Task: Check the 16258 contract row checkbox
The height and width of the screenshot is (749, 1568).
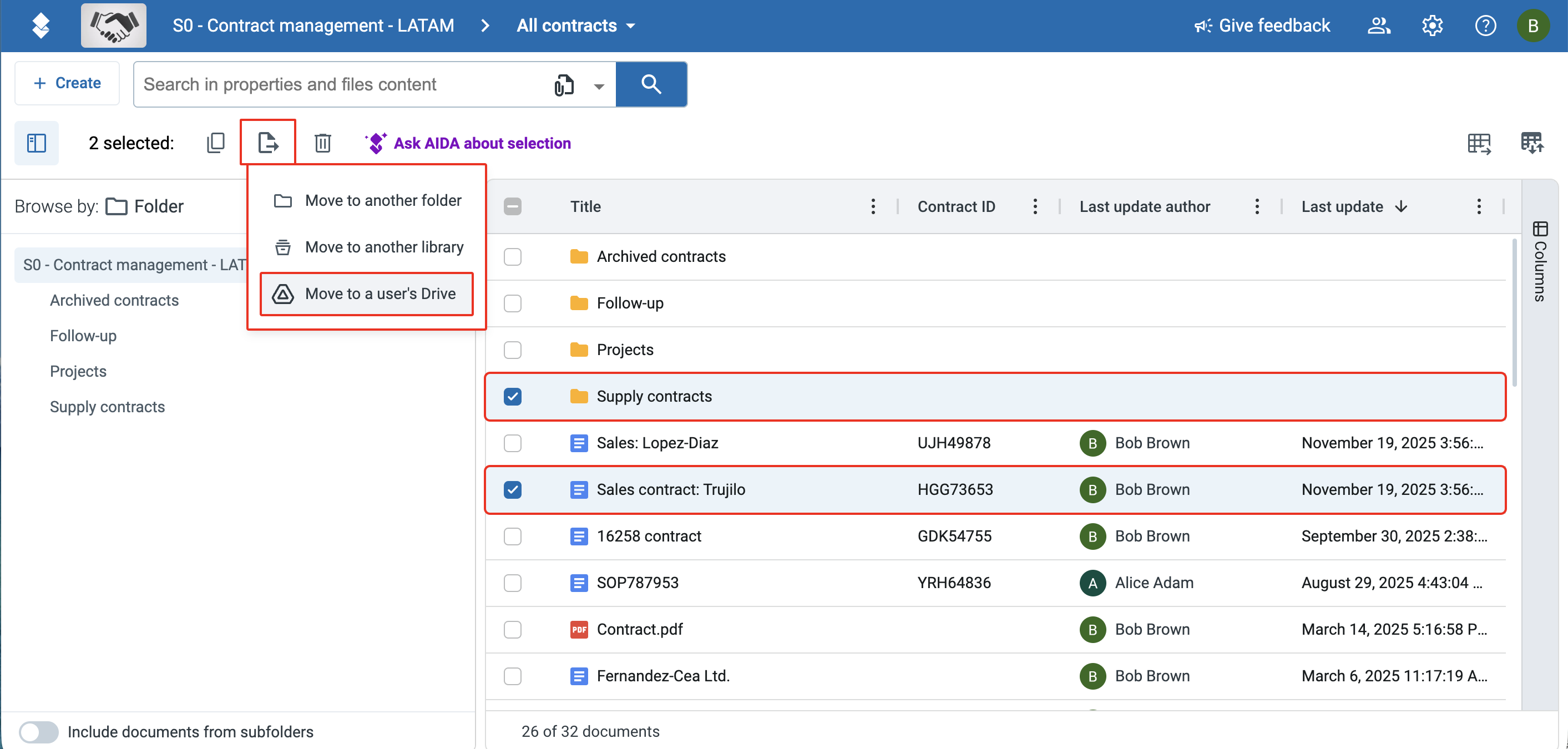Action: point(513,536)
